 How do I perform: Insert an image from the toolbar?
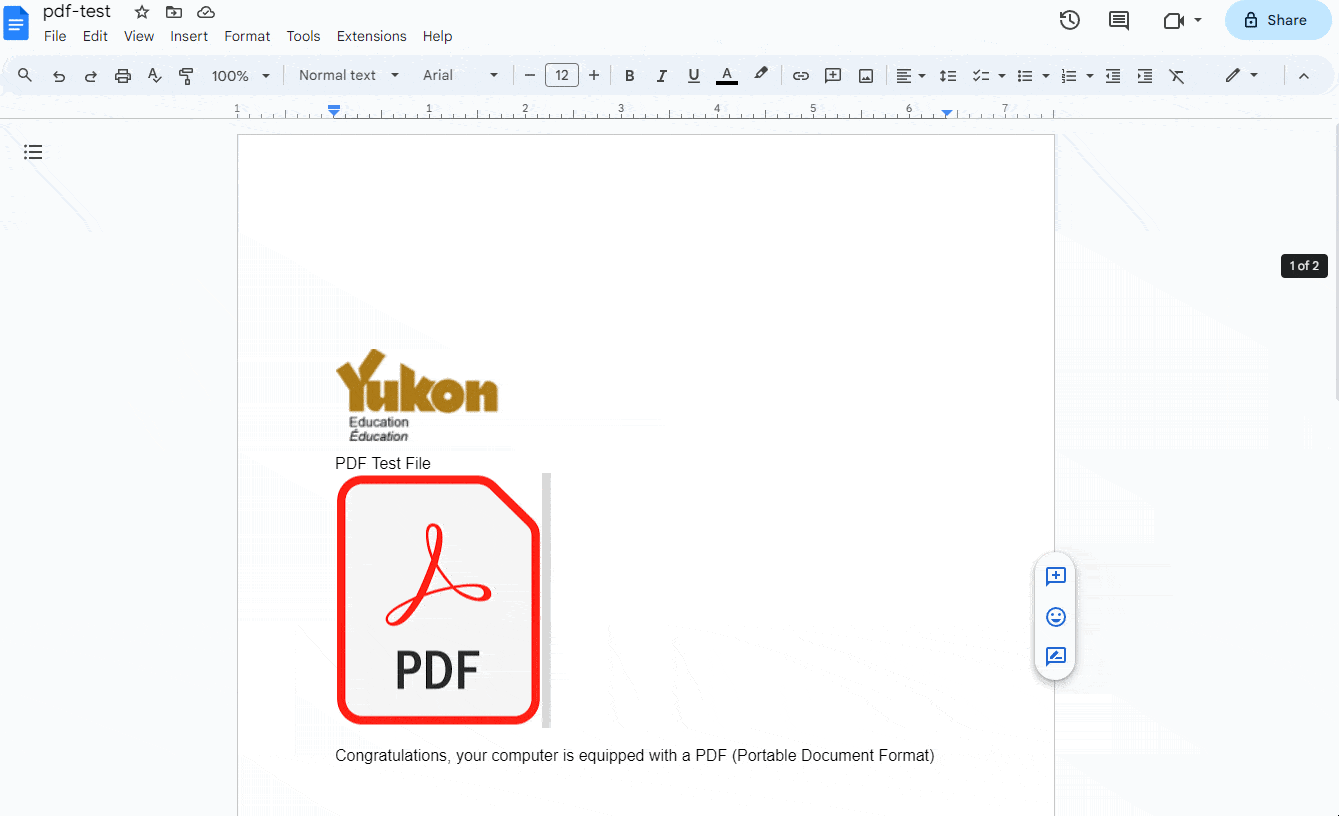point(866,75)
